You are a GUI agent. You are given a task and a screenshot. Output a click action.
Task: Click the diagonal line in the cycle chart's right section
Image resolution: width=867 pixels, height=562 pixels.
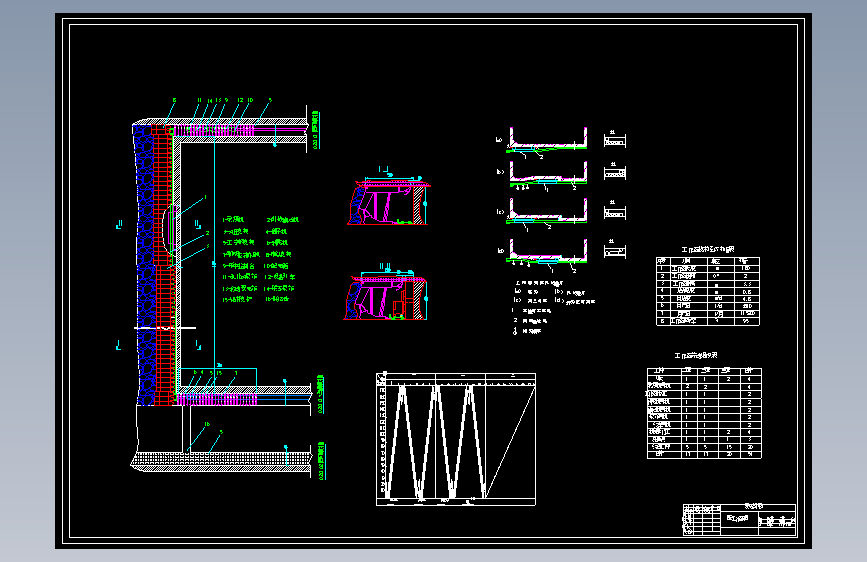tap(510, 441)
